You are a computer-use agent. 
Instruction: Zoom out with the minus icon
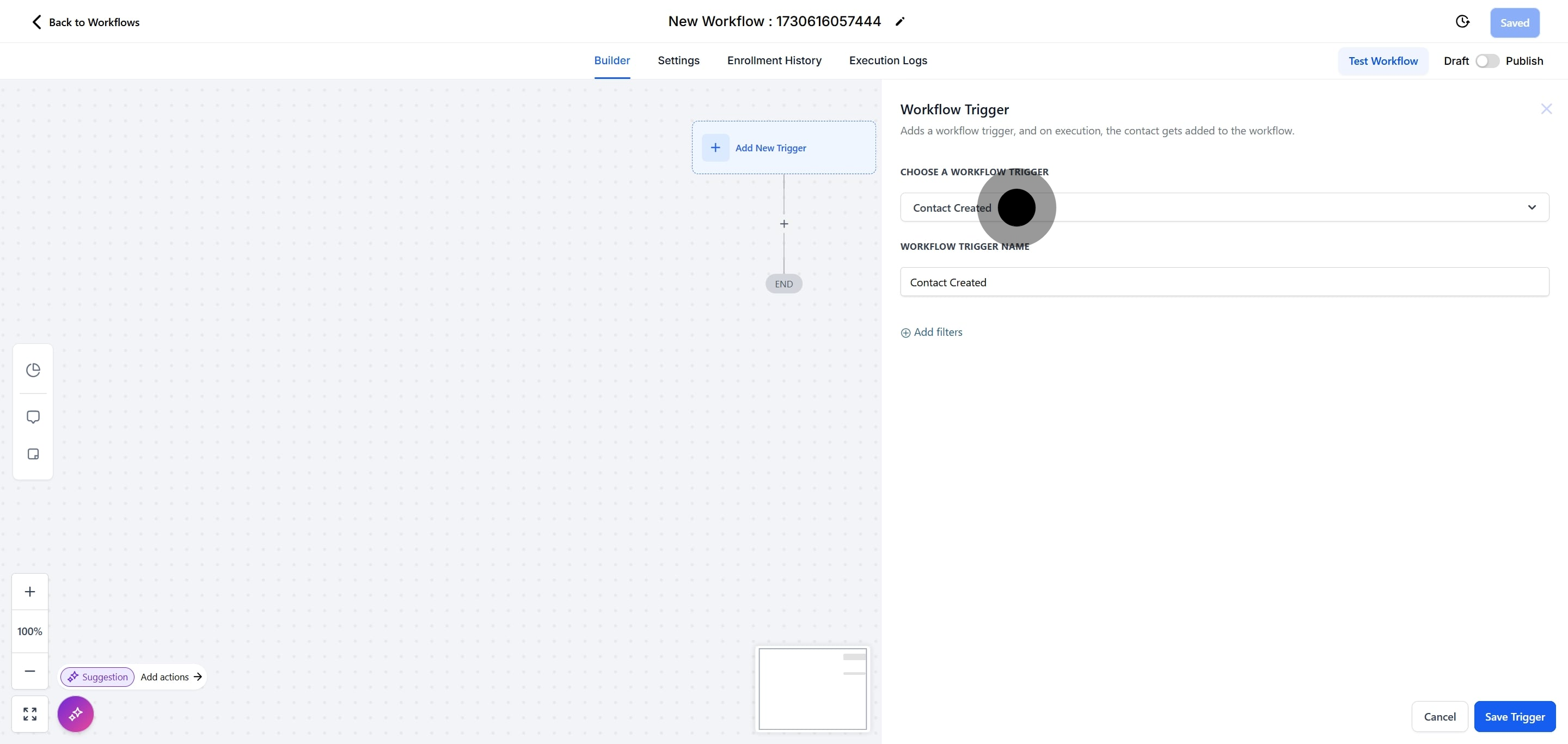click(x=30, y=671)
